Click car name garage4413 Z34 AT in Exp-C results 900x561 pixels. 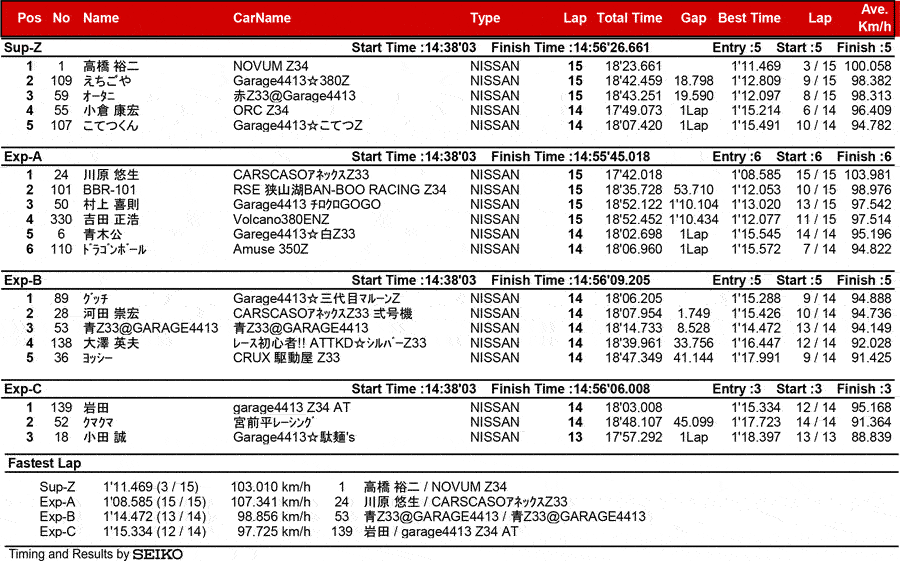click(292, 408)
